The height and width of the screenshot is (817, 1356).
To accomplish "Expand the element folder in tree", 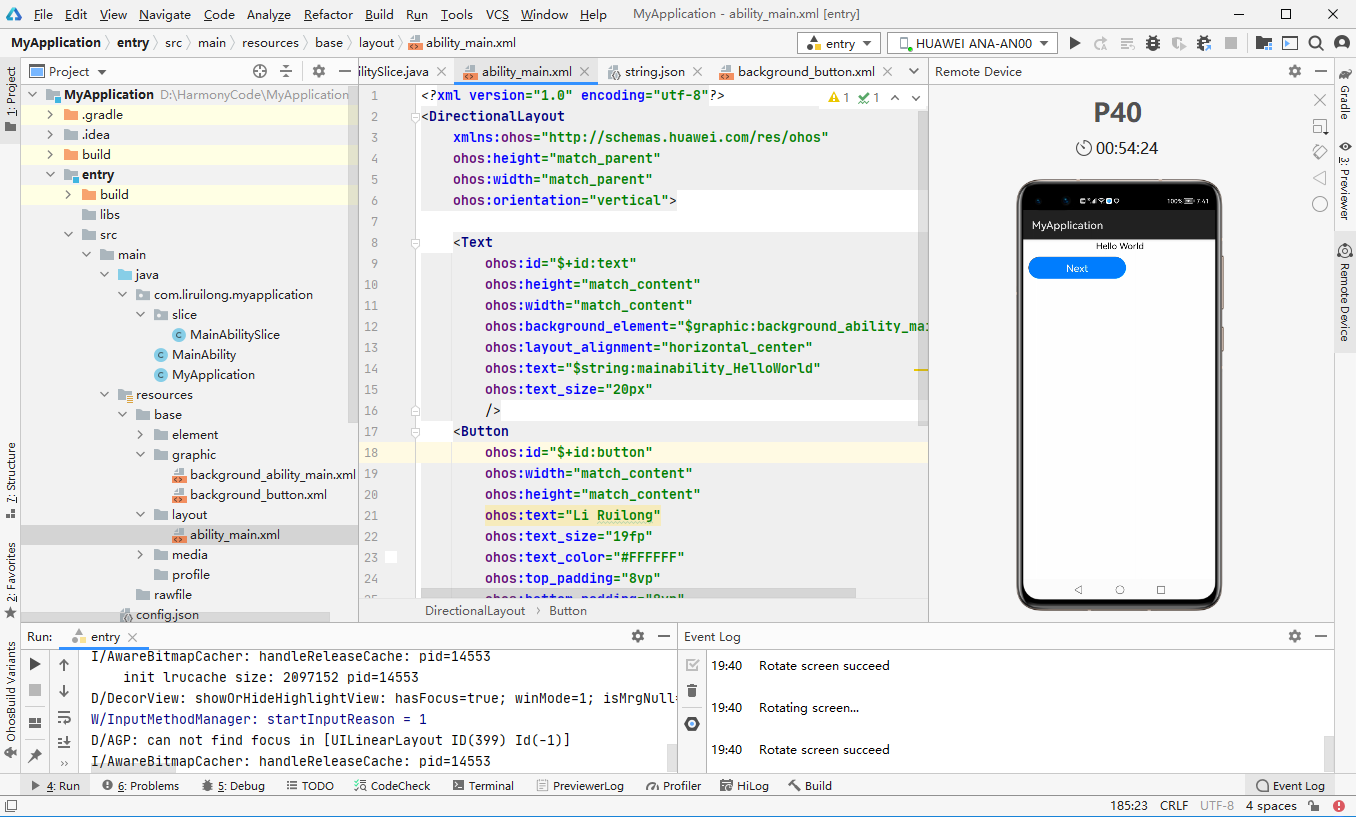I will coord(140,435).
